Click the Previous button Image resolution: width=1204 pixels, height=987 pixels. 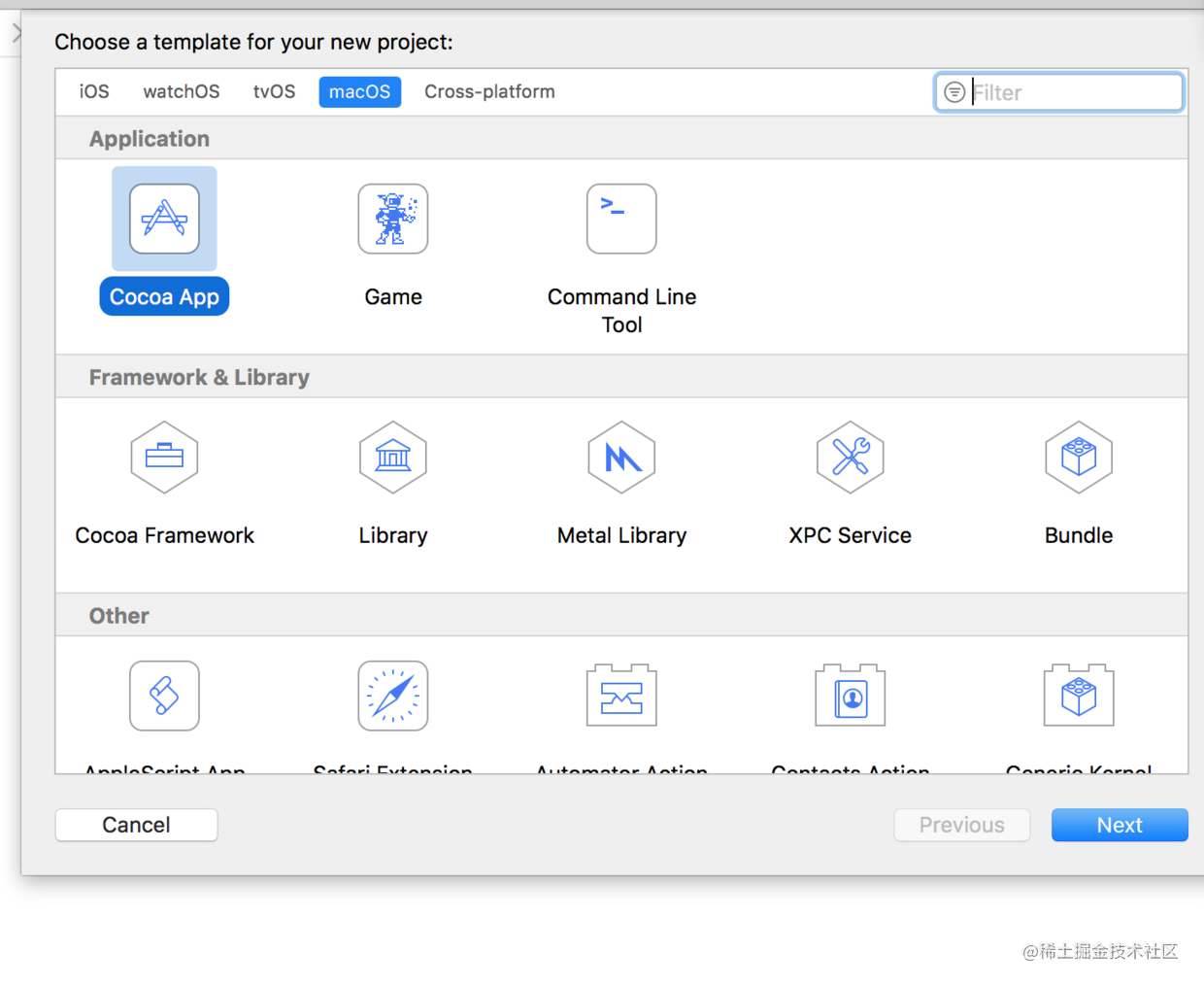[x=962, y=825]
